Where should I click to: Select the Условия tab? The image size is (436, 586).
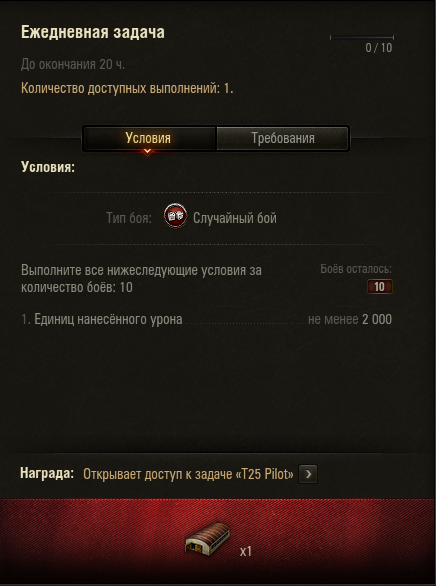[148, 138]
